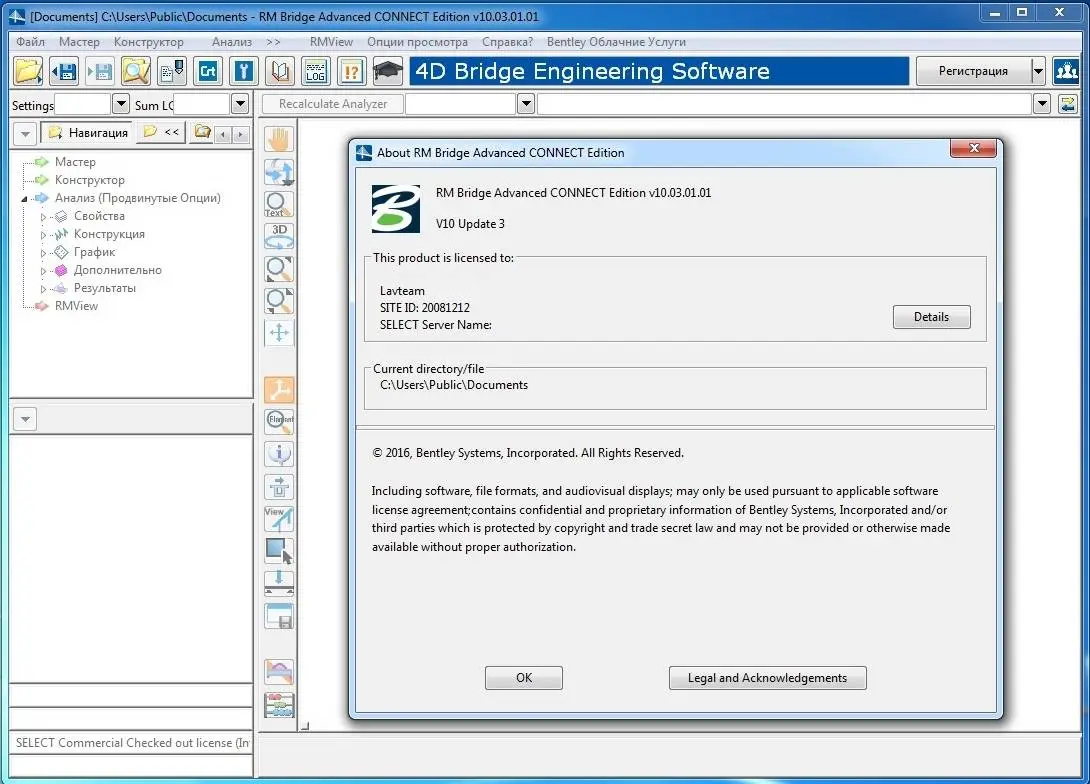The image size is (1090, 784).
Task: Click the View direction icon
Action: (x=279, y=518)
